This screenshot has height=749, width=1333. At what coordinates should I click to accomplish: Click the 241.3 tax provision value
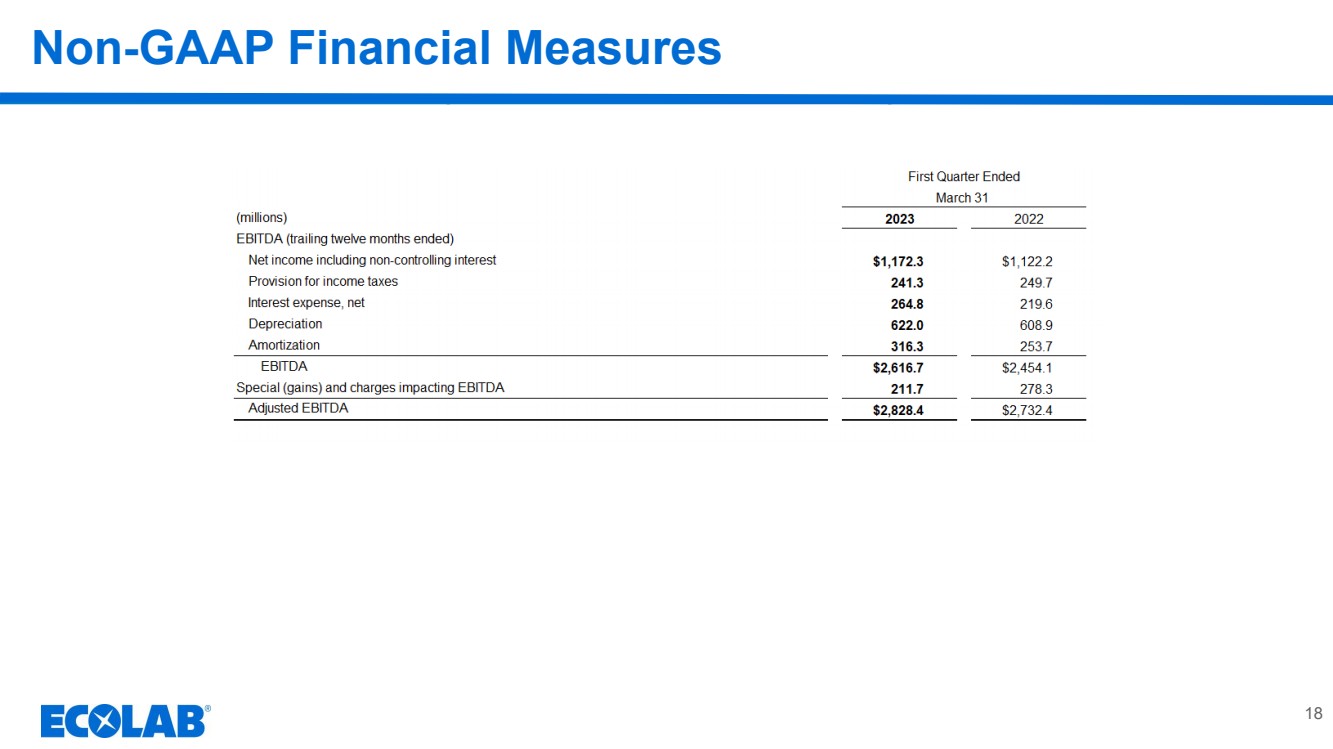click(907, 283)
